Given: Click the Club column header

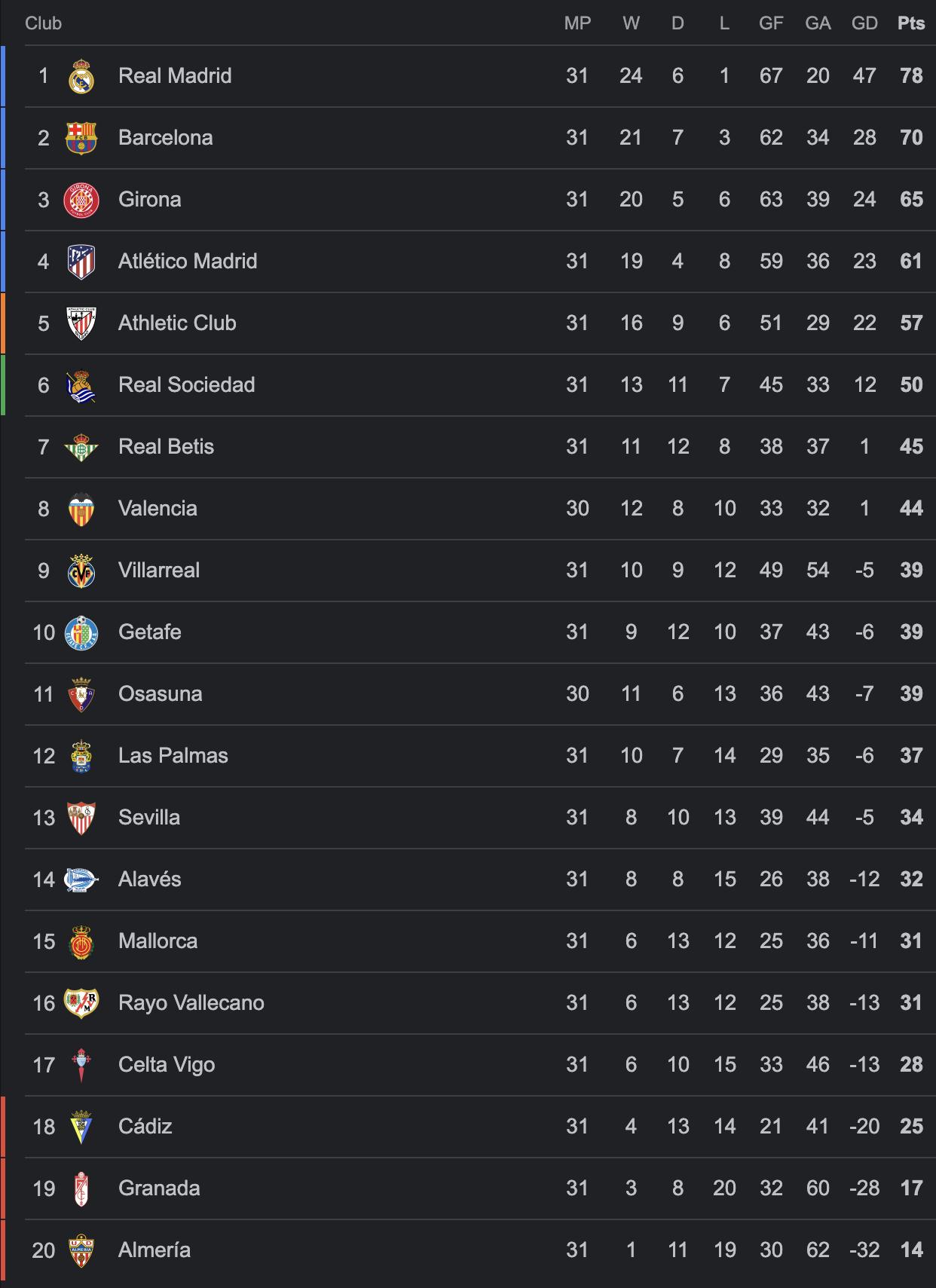Looking at the screenshot, I should click(43, 23).
